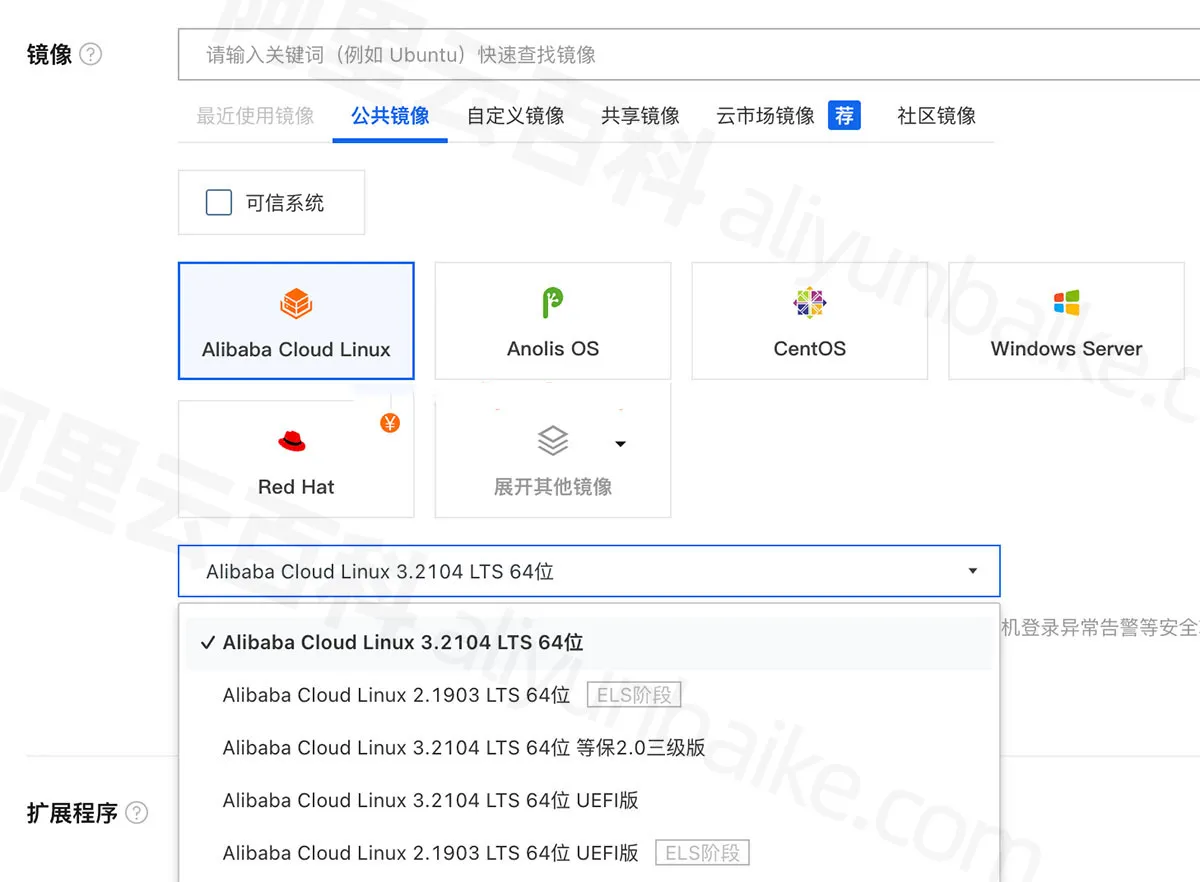
Task: Click the stacked layers icon in 展开其他镜像
Action: tap(552, 441)
